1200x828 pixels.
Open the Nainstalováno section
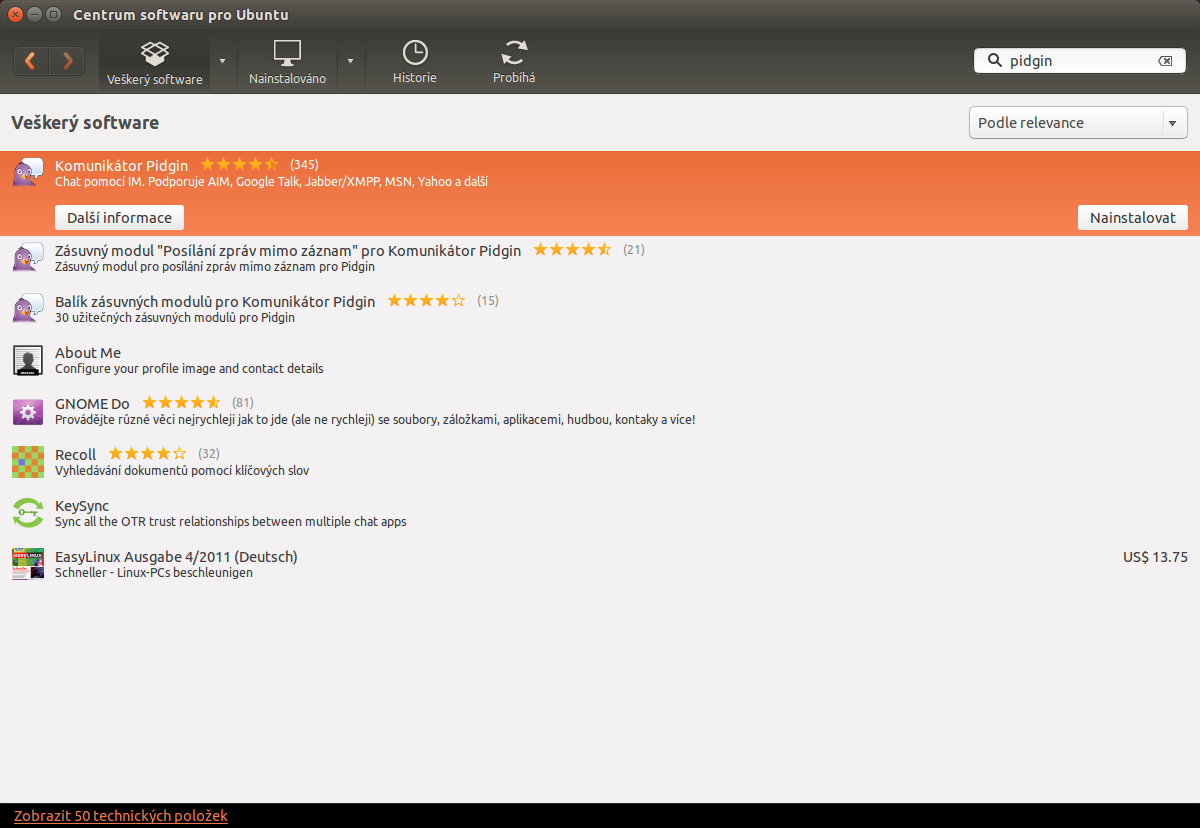point(287,62)
